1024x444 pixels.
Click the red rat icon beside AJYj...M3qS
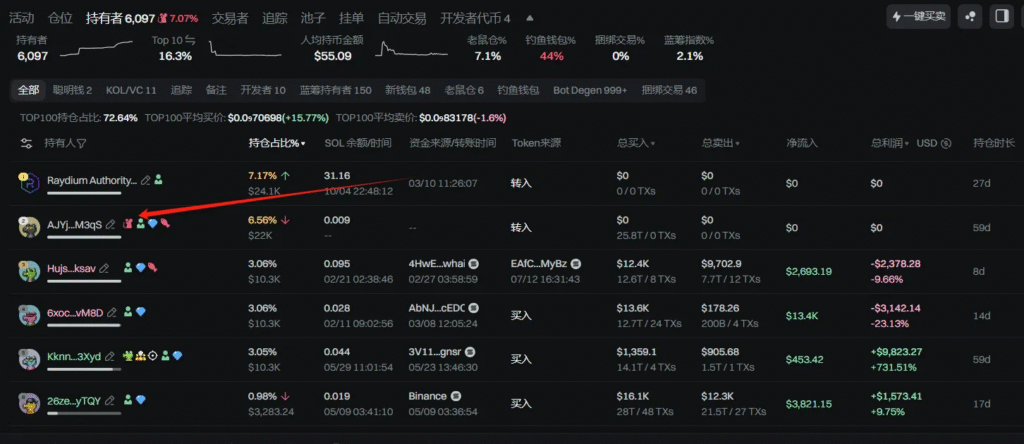127,224
